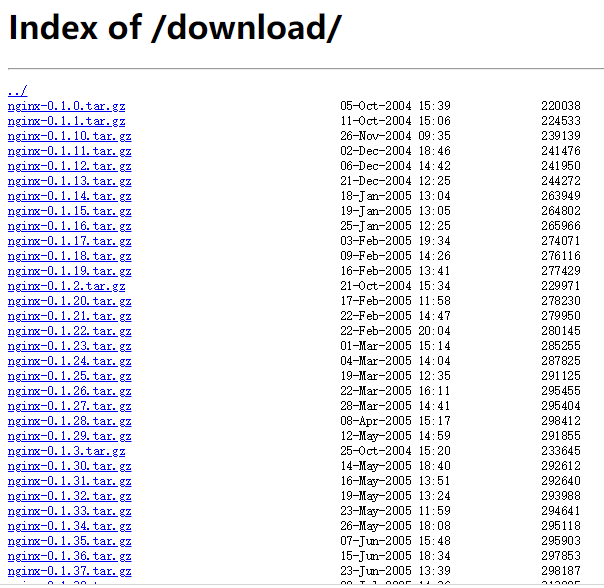Click file size 295903
The height and width of the screenshot is (588, 604).
tap(560, 542)
